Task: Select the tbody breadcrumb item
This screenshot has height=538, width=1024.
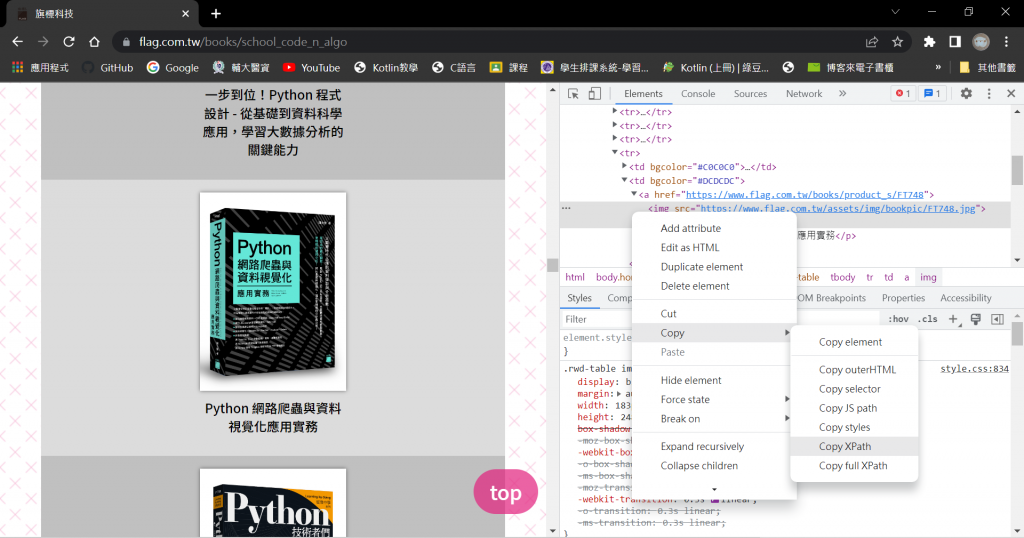Action: pos(842,277)
